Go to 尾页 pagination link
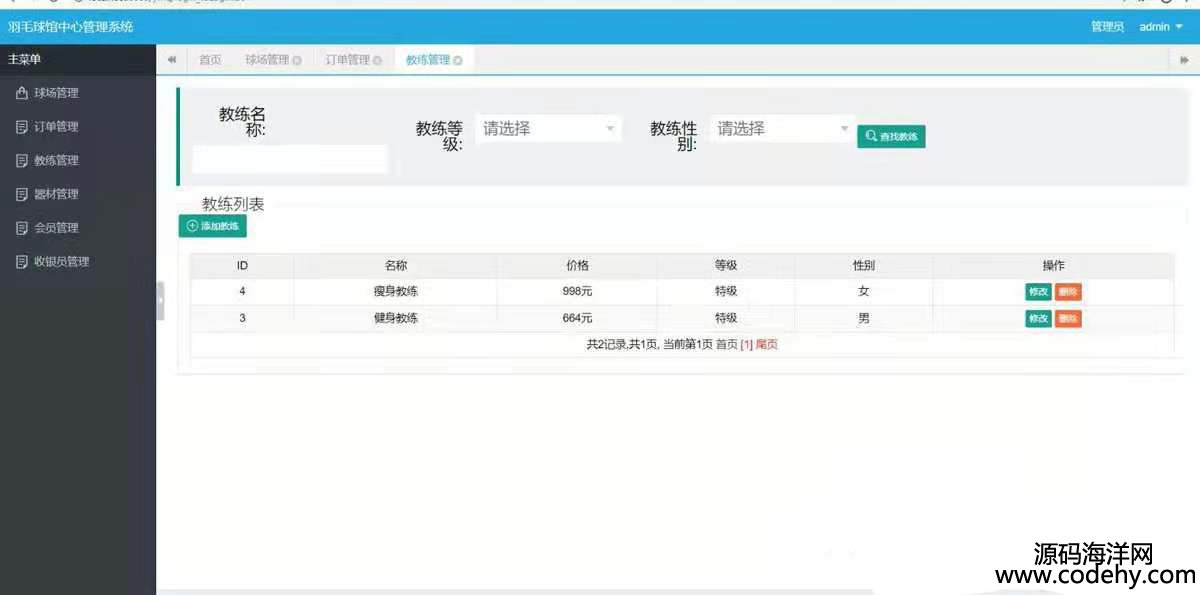 [x=766, y=345]
